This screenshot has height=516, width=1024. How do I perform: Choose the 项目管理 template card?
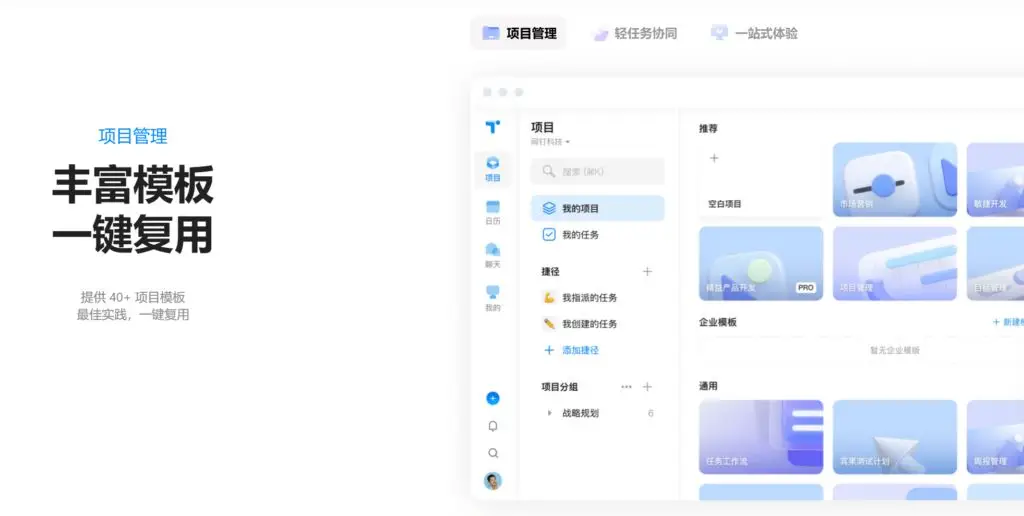click(895, 264)
